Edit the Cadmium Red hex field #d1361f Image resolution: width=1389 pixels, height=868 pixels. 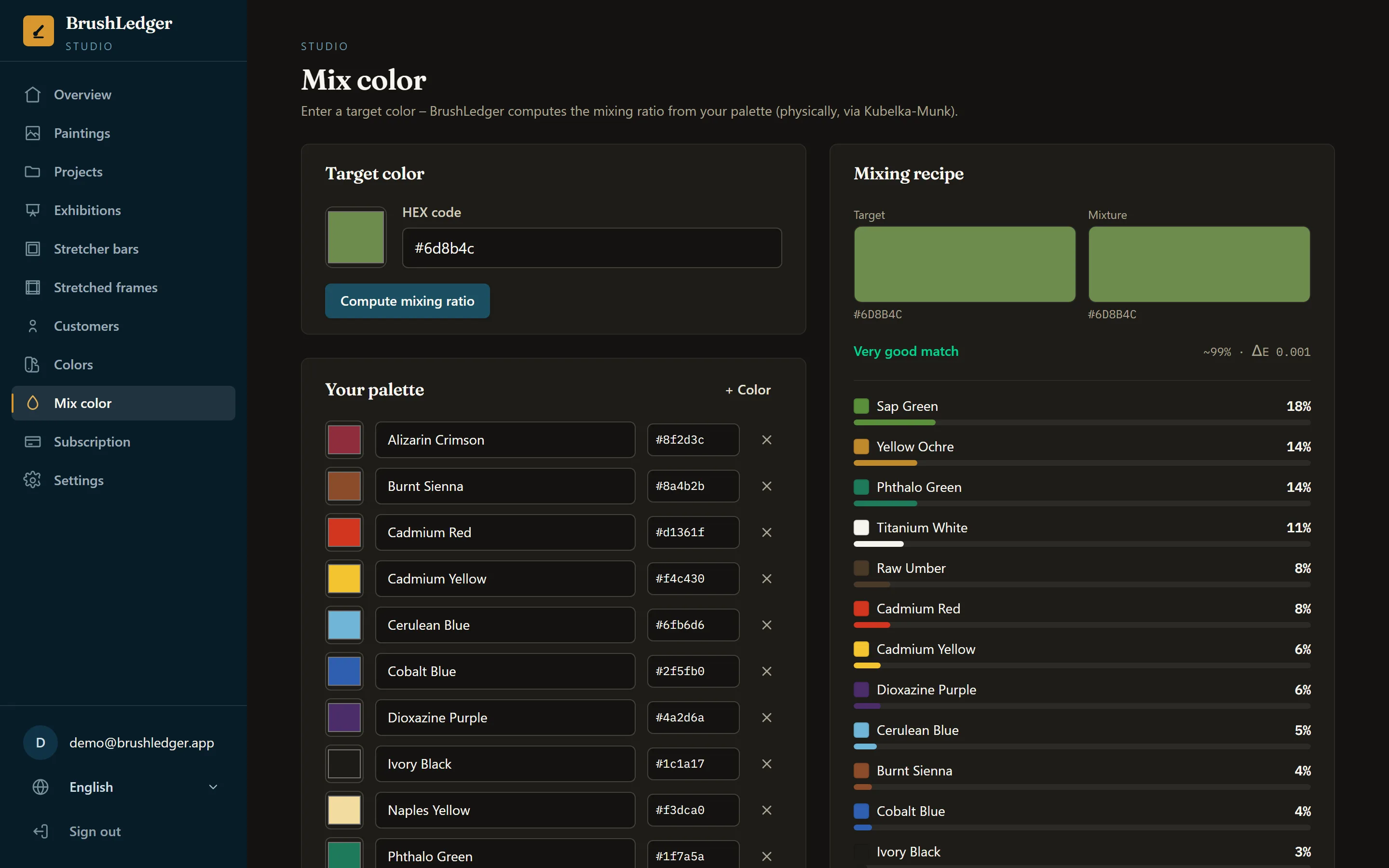click(x=693, y=532)
